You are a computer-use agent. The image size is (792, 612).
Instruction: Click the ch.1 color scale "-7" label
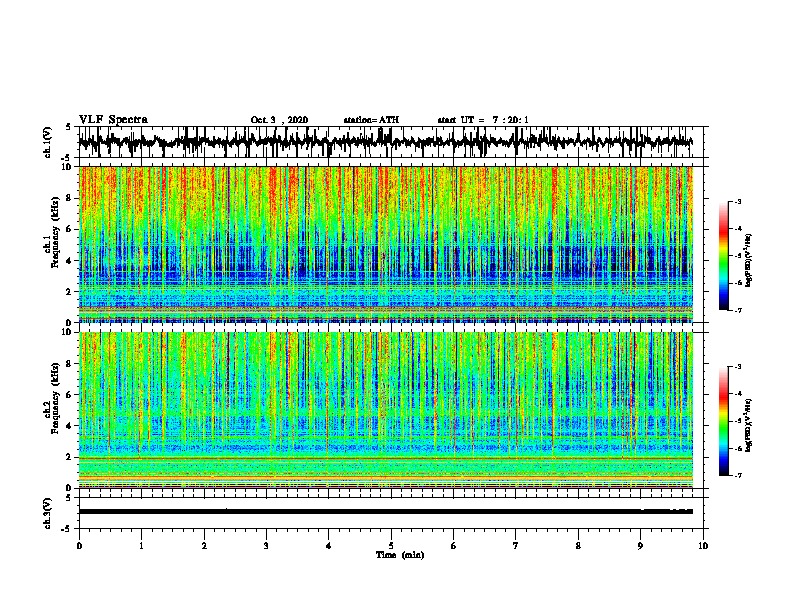tap(737, 310)
